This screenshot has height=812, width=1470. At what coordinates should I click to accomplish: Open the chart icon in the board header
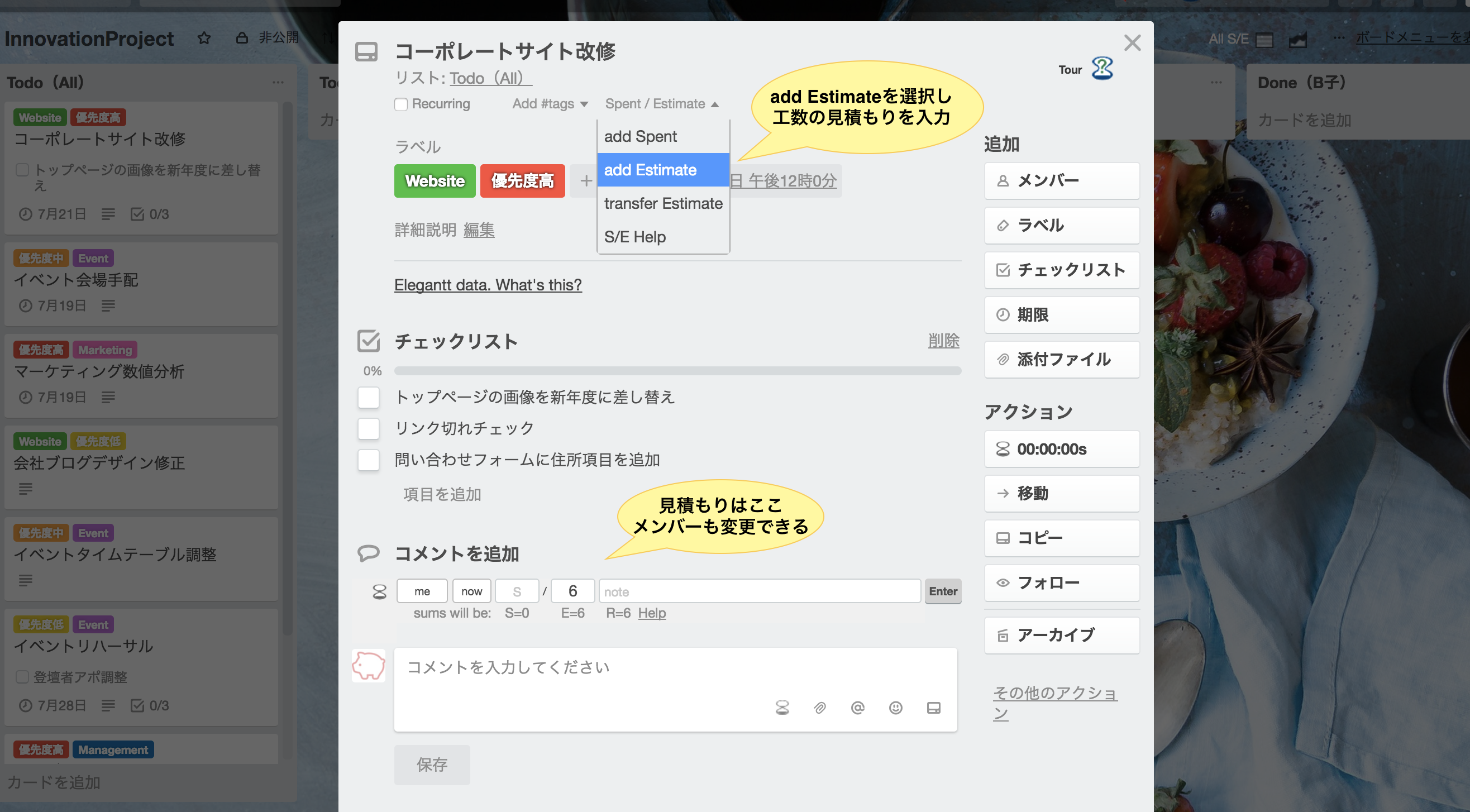click(x=1297, y=40)
